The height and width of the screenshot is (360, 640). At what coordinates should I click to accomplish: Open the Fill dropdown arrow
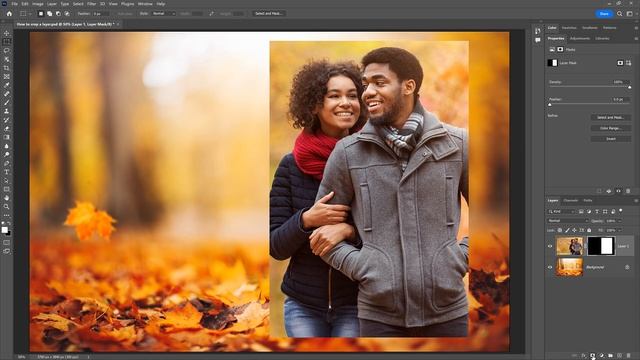click(x=620, y=230)
